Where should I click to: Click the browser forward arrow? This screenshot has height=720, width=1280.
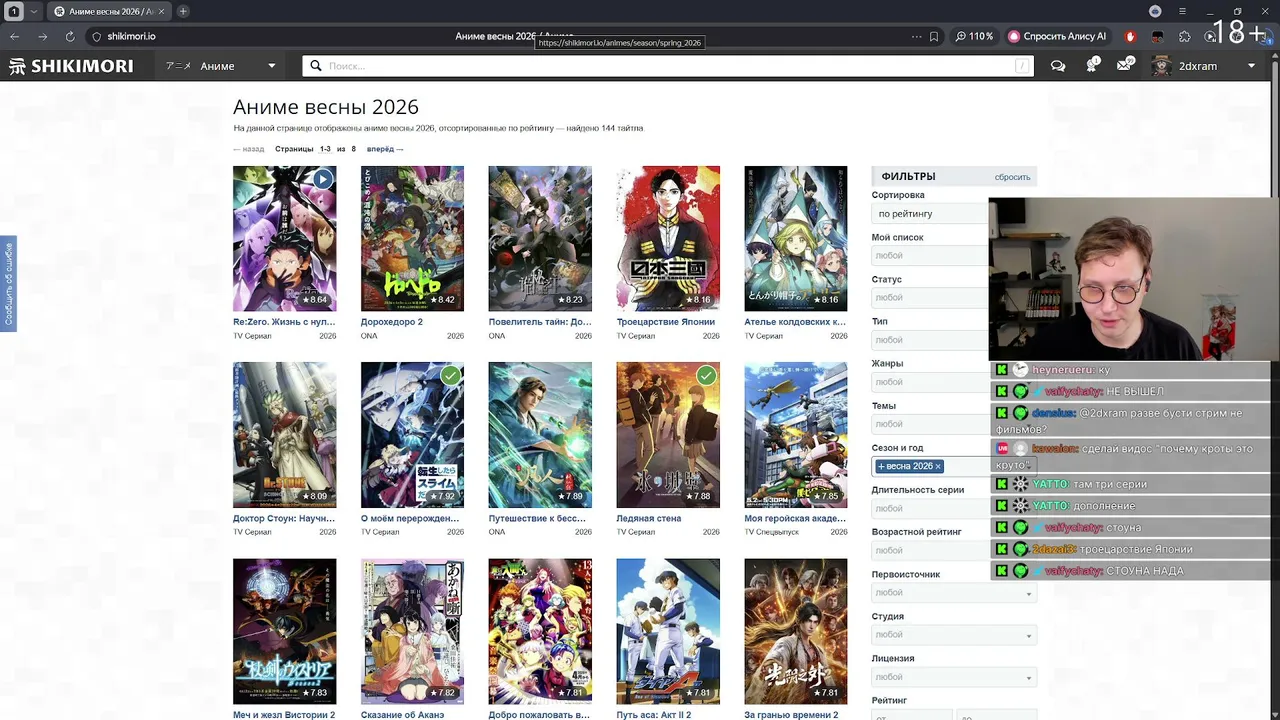42,36
